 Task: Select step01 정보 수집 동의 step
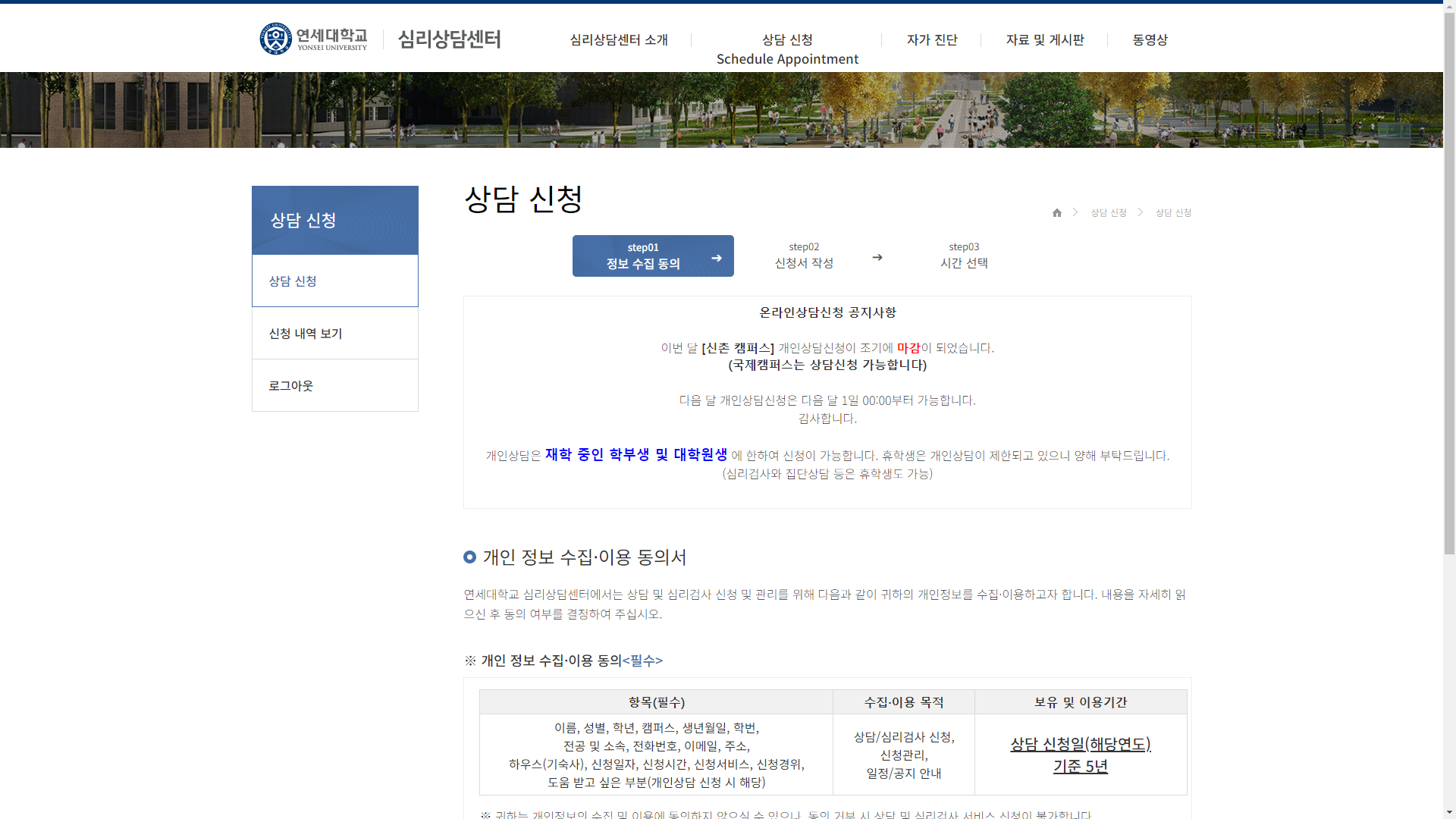click(x=653, y=256)
